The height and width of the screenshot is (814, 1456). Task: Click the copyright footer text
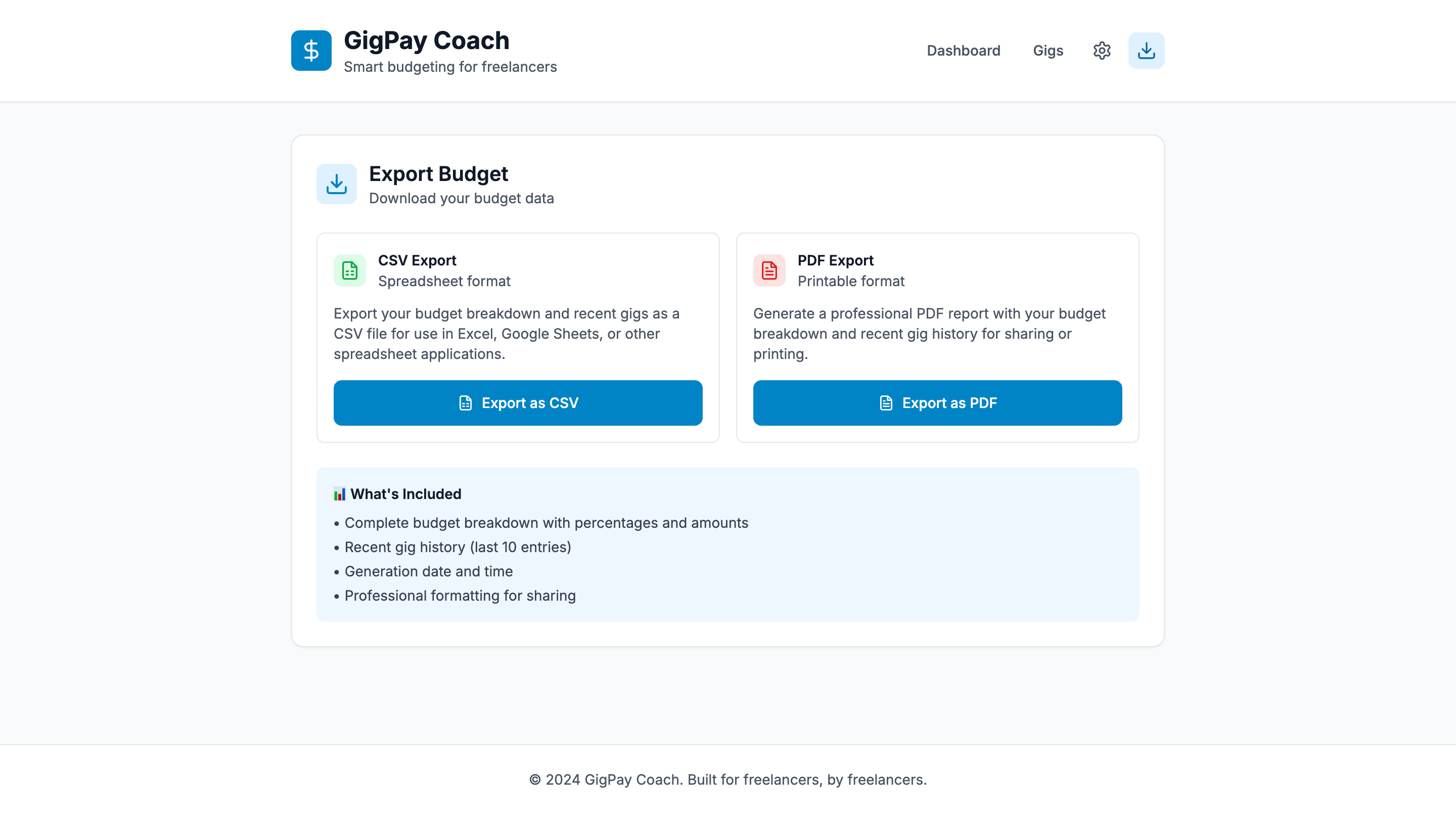(x=728, y=779)
